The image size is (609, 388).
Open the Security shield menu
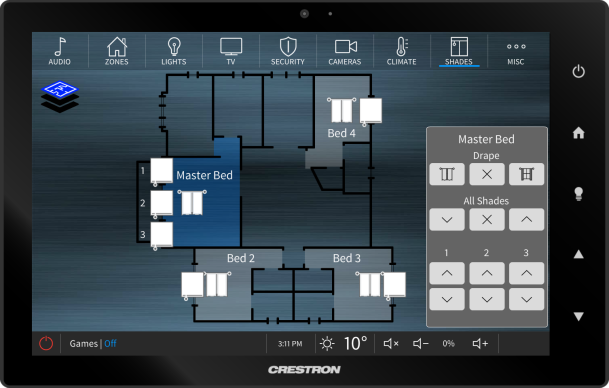(x=288, y=51)
